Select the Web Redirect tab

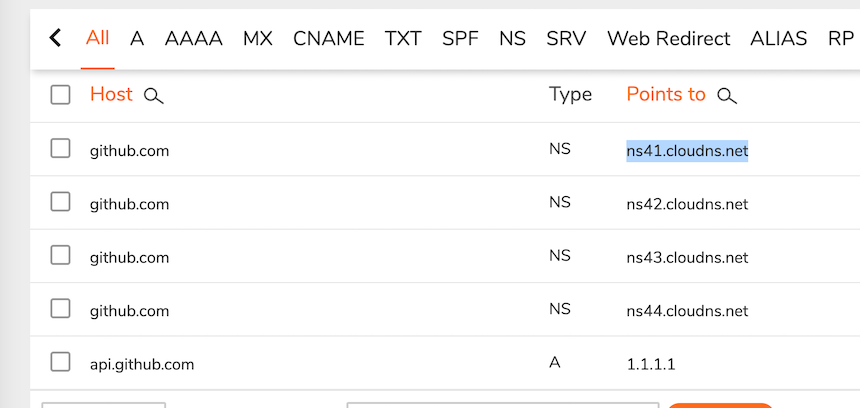pyautogui.click(x=669, y=39)
